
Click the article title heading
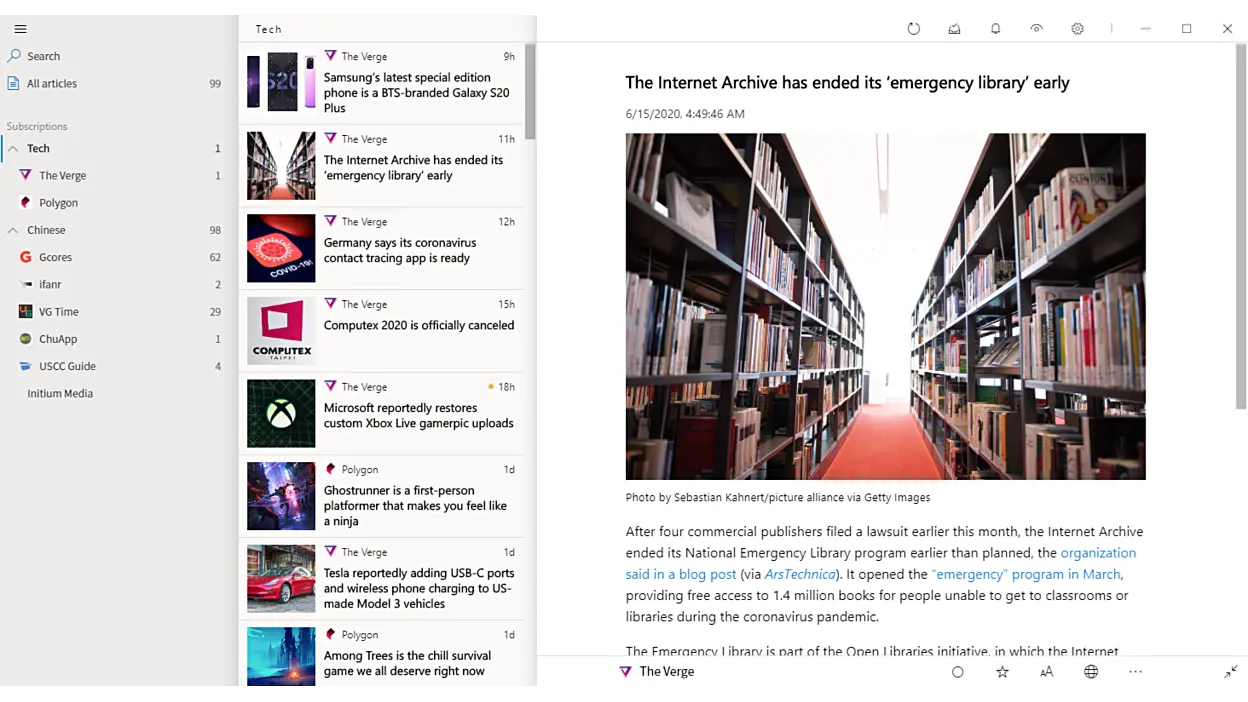coord(847,83)
